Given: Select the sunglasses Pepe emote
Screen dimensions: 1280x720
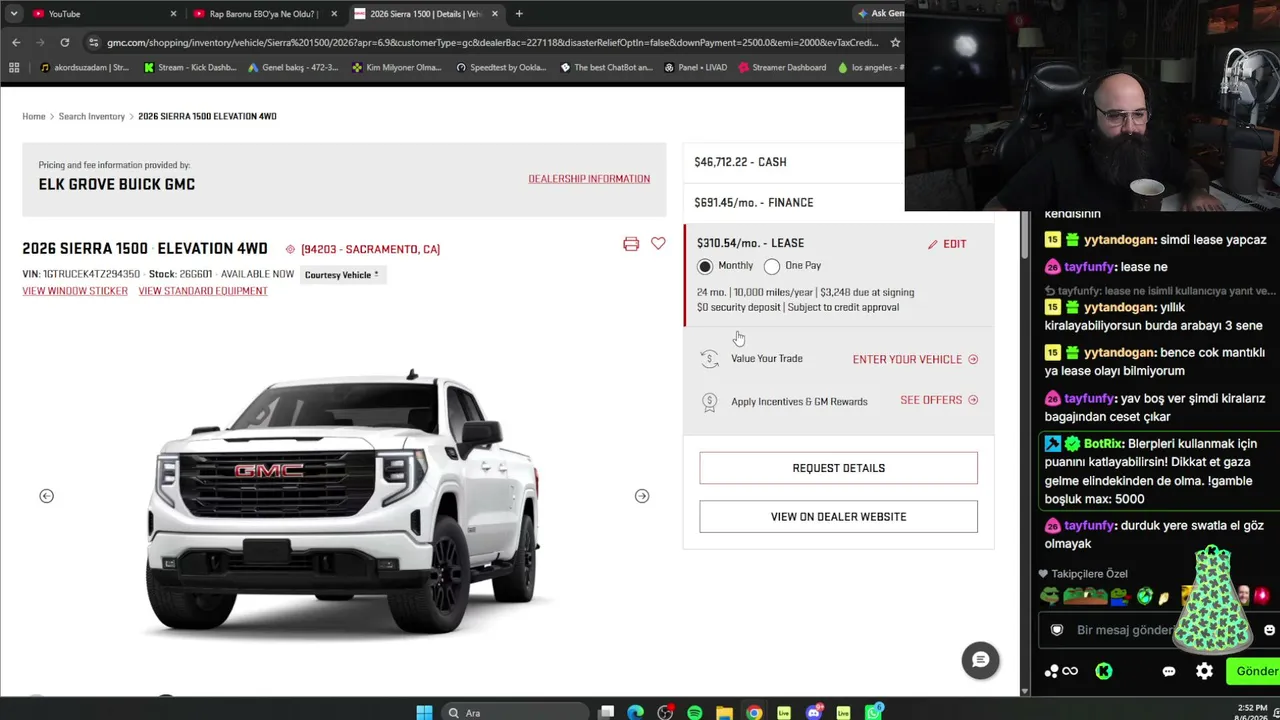Looking at the screenshot, I should pos(1050,596).
